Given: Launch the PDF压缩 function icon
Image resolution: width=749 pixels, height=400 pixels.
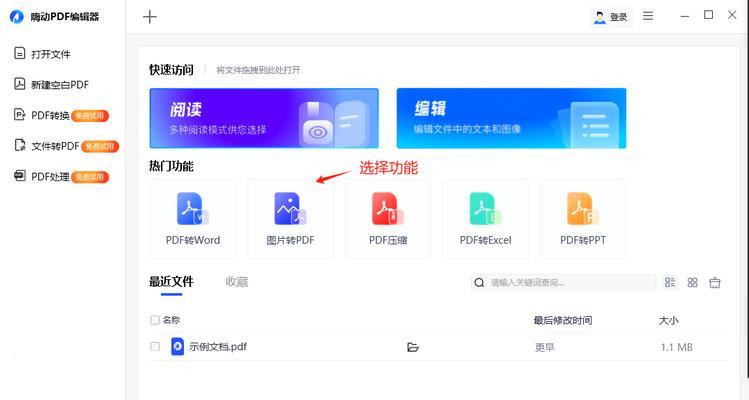Looking at the screenshot, I should coord(388,209).
